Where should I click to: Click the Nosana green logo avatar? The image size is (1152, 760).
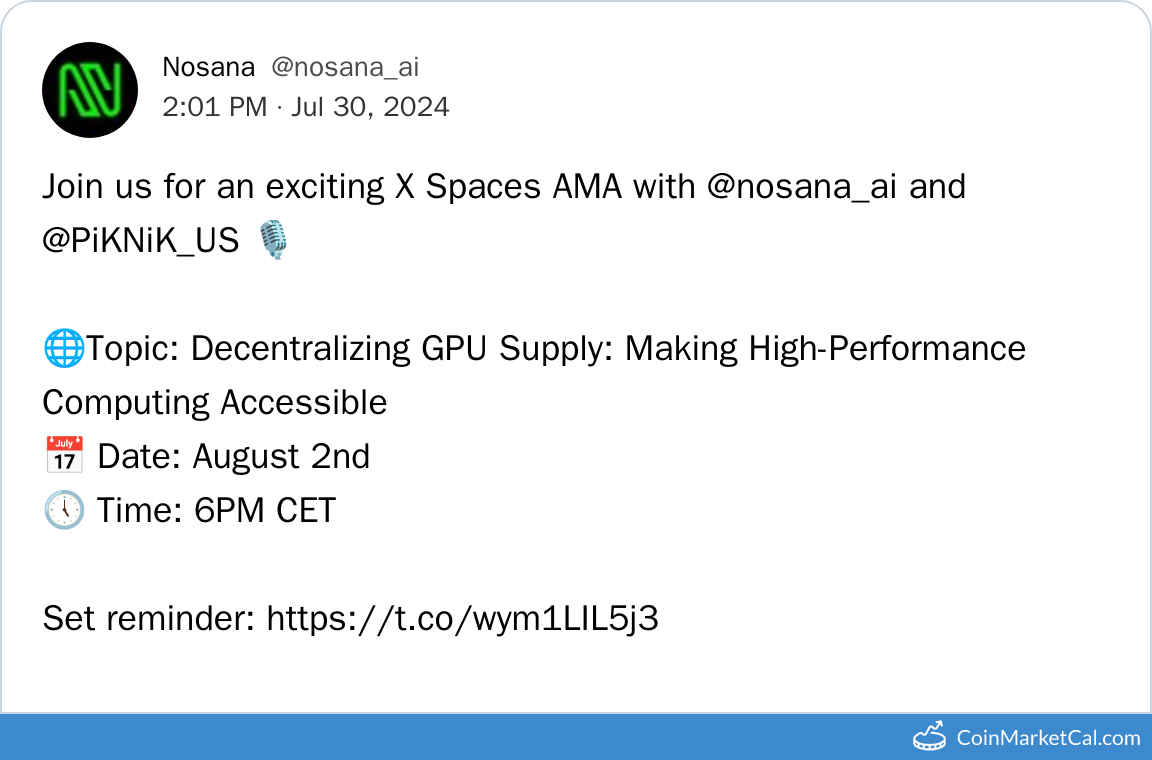(x=90, y=90)
